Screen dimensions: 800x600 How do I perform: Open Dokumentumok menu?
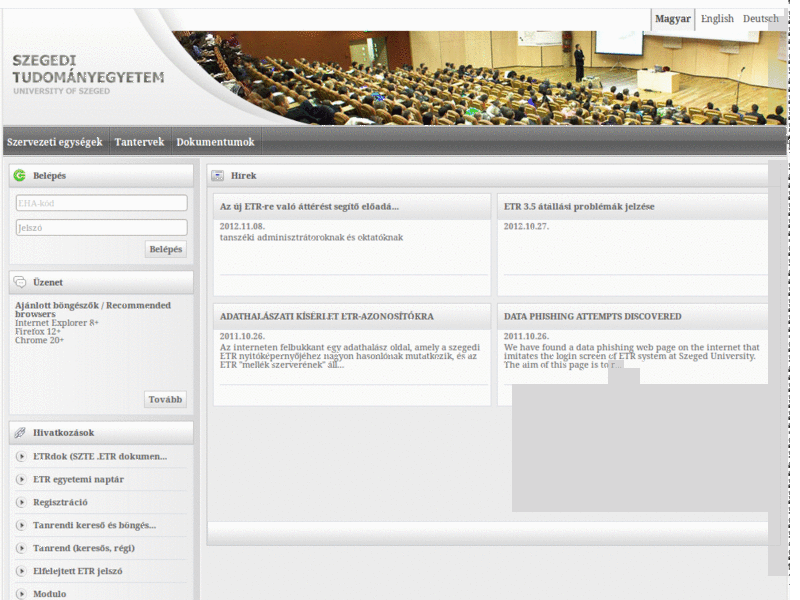pos(215,142)
